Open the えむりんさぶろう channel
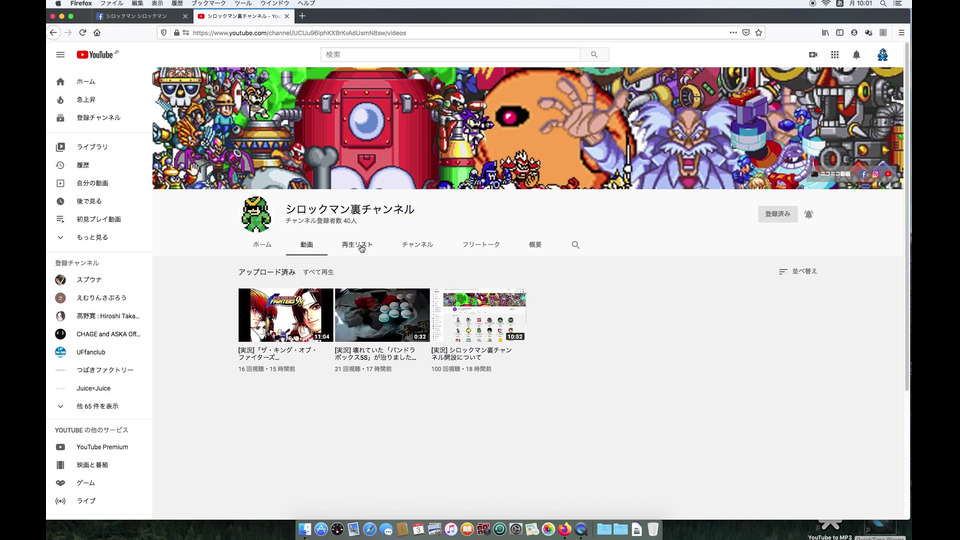 (x=99, y=298)
